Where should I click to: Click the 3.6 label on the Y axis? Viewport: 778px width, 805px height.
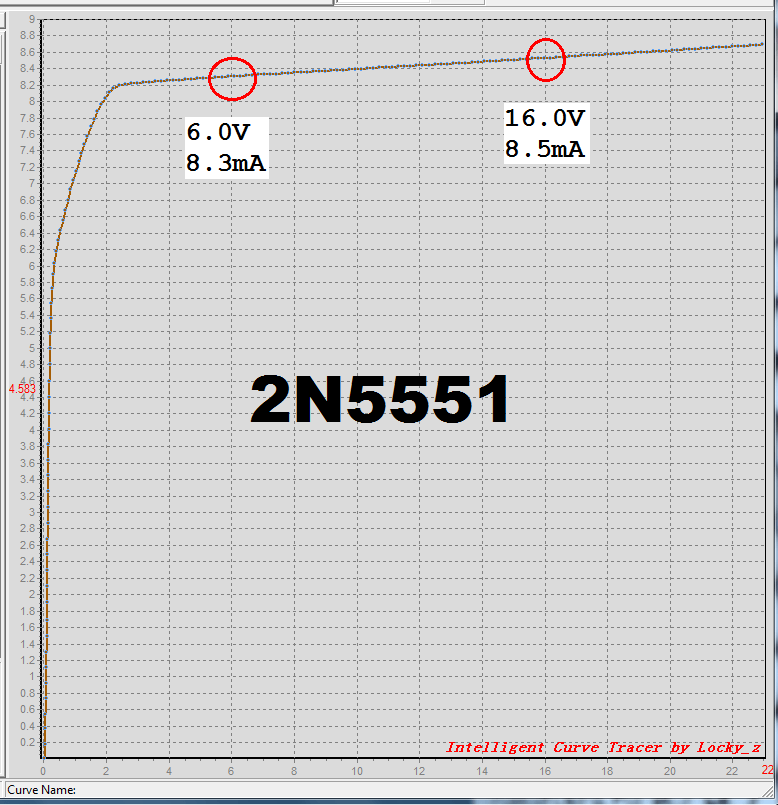point(28,463)
